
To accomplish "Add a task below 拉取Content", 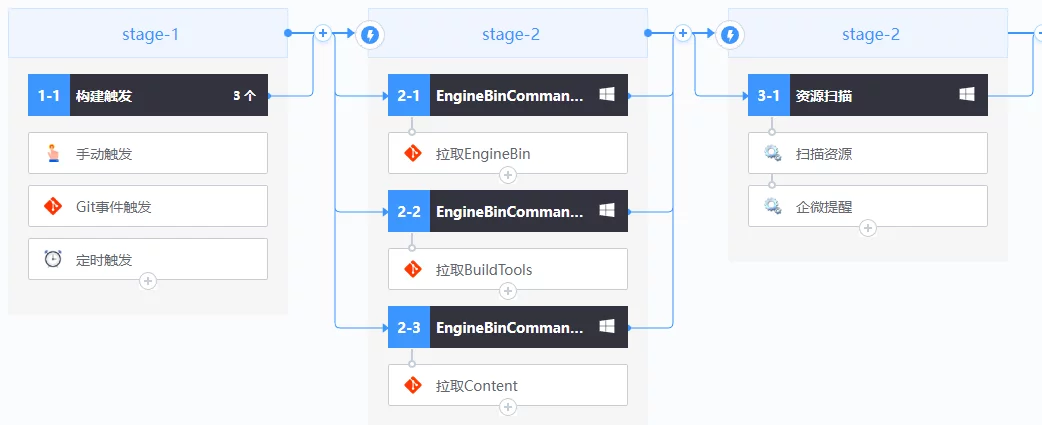I will [508, 407].
